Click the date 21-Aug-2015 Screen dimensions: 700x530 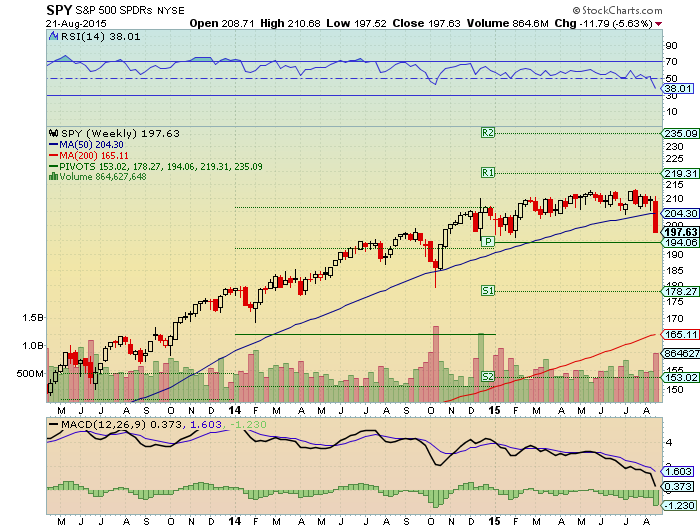point(76,24)
